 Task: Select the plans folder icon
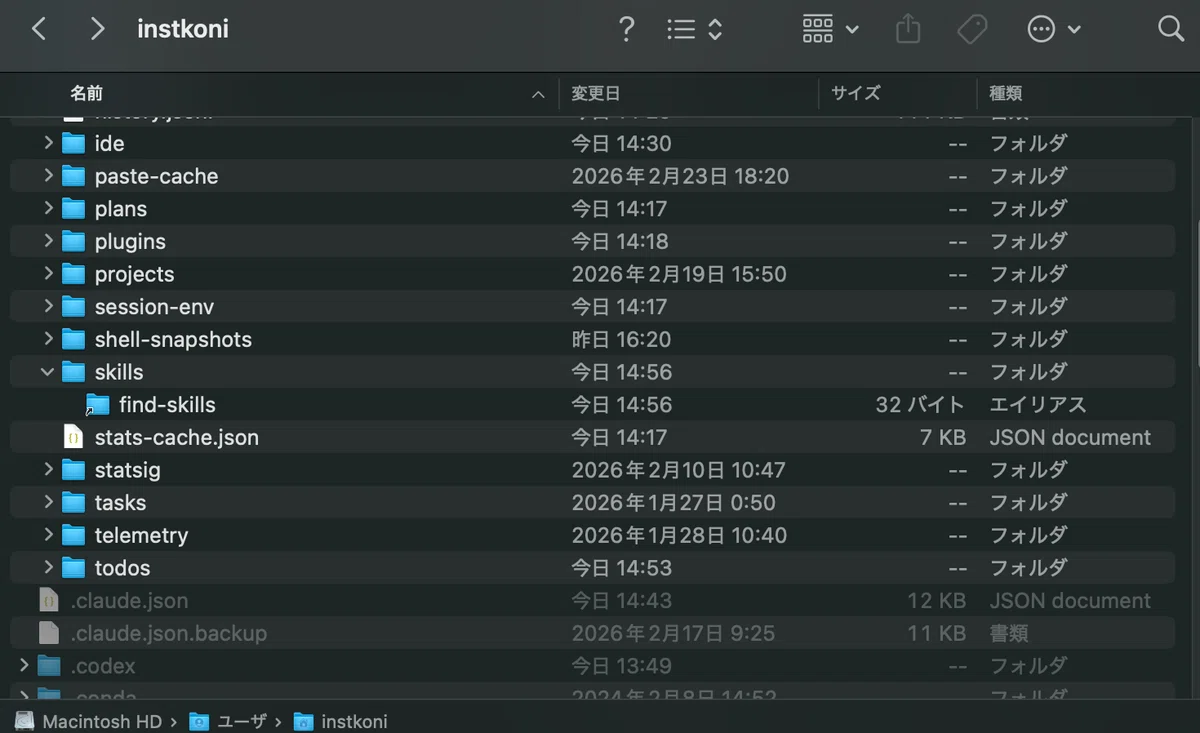coord(73,208)
